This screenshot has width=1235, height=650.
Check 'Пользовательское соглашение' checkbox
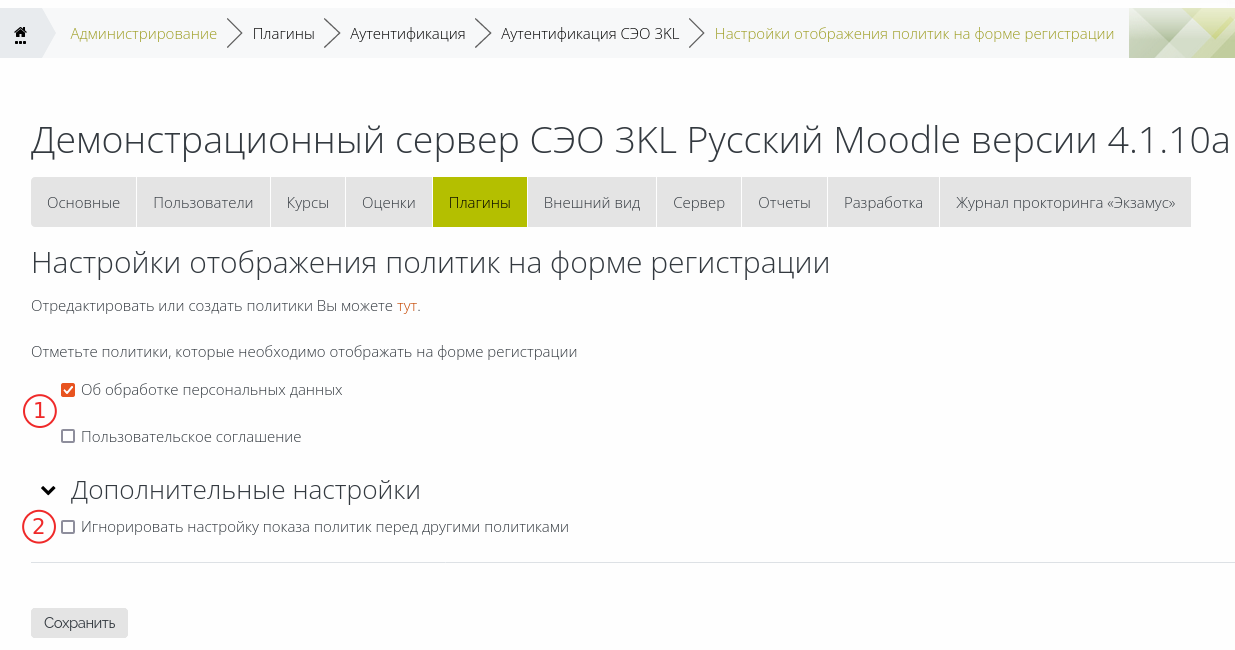[68, 437]
